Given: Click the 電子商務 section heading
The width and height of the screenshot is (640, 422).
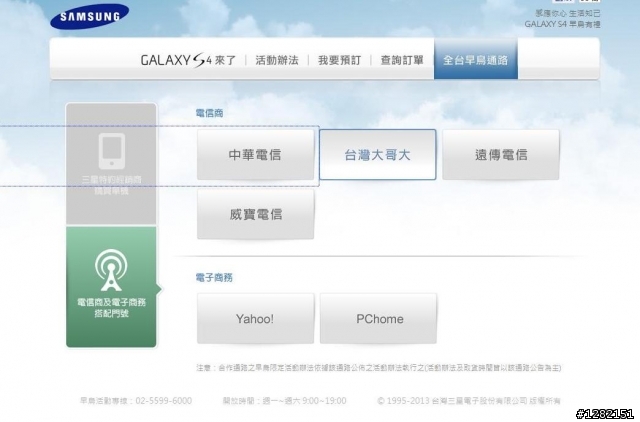Looking at the screenshot, I should (x=214, y=278).
